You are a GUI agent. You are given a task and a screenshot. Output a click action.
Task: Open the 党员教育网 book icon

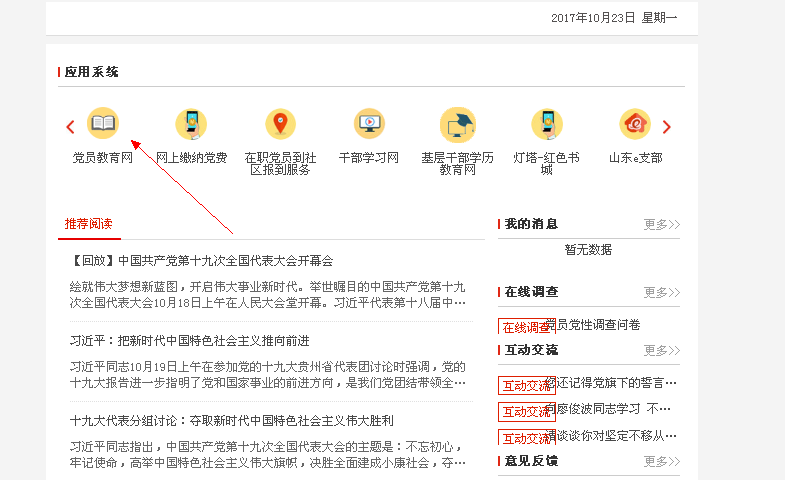[x=102, y=124]
